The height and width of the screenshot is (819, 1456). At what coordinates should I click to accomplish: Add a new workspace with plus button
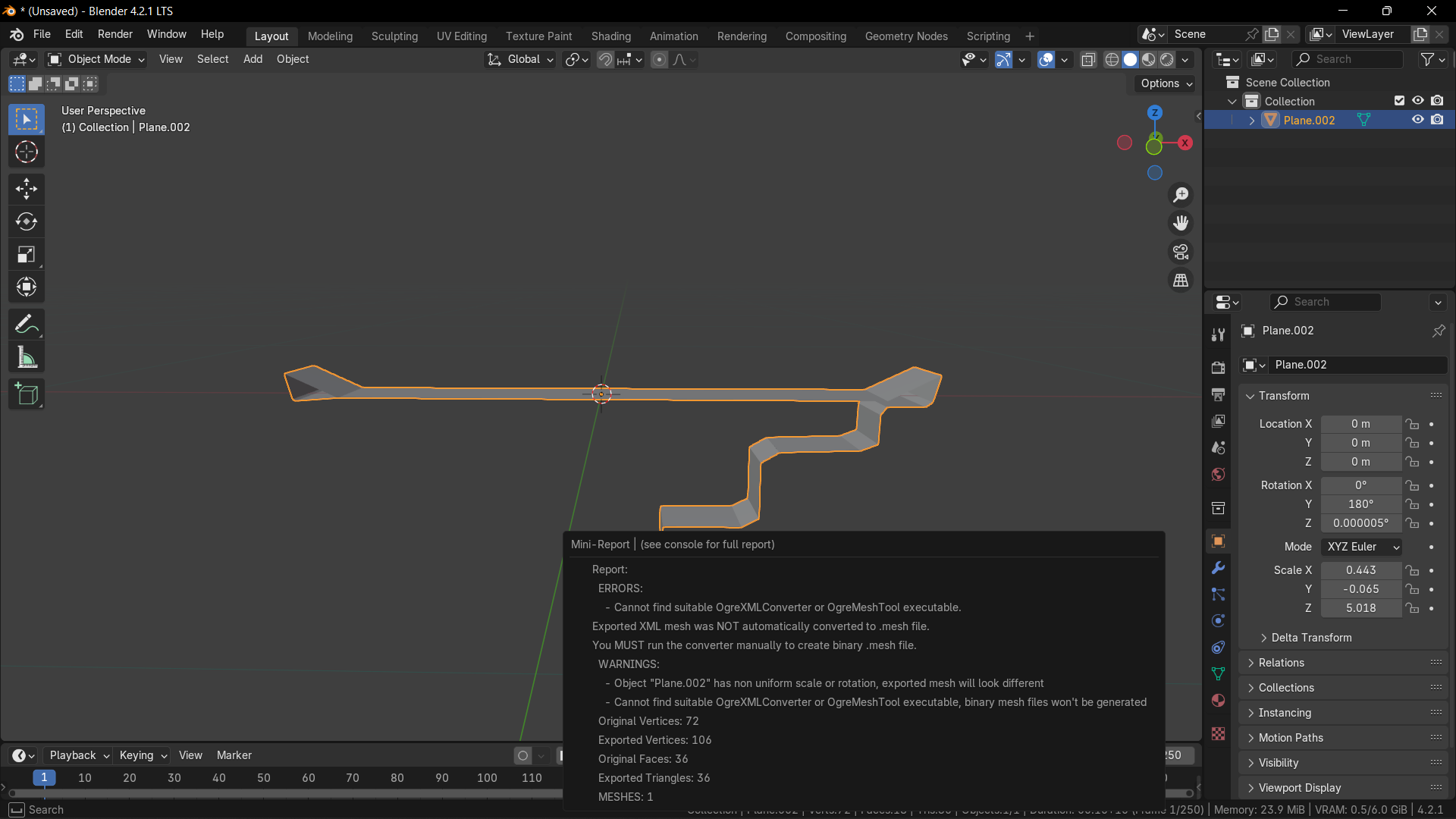point(1030,36)
